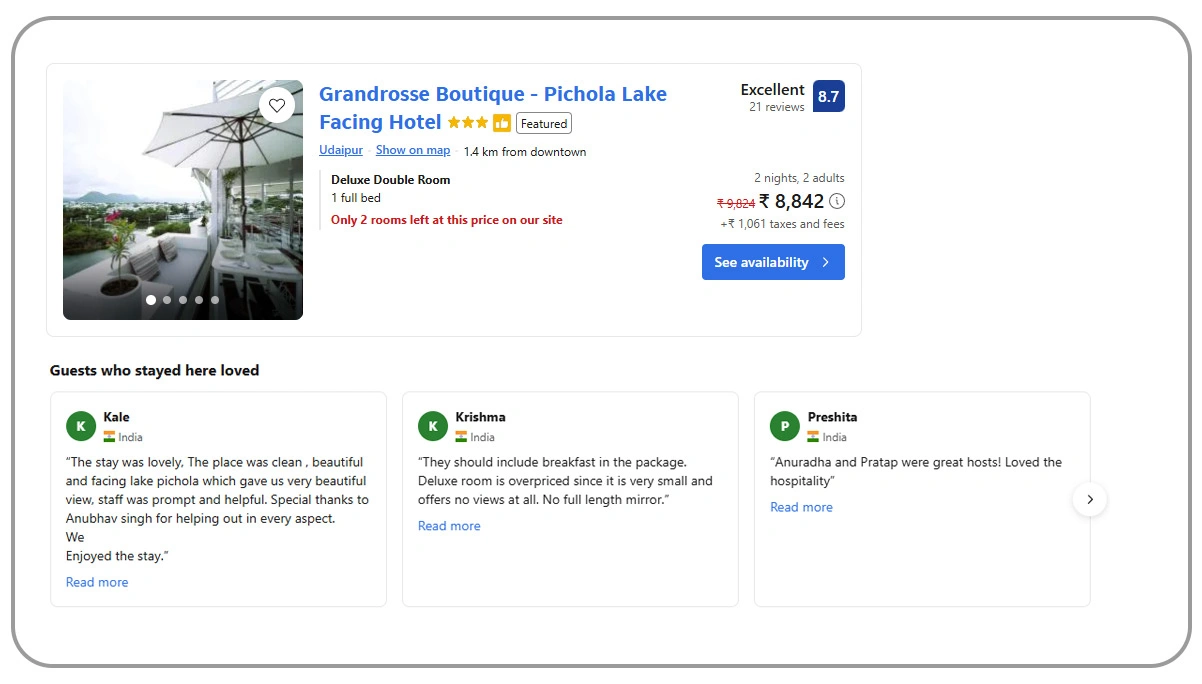
Task: Select the third image indicator dot
Action: coord(182,299)
